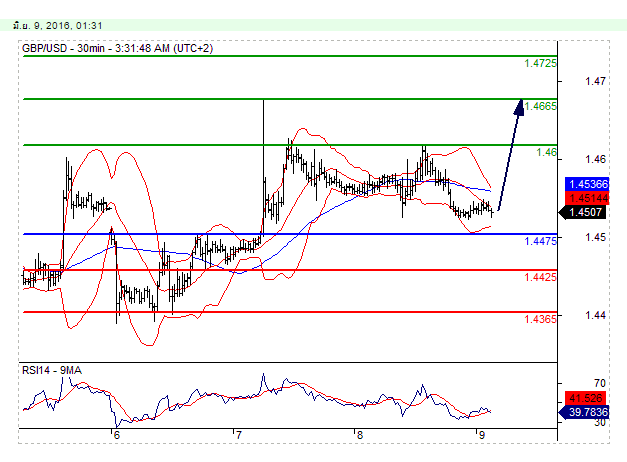Click the red 1.4425 support label

point(540,277)
